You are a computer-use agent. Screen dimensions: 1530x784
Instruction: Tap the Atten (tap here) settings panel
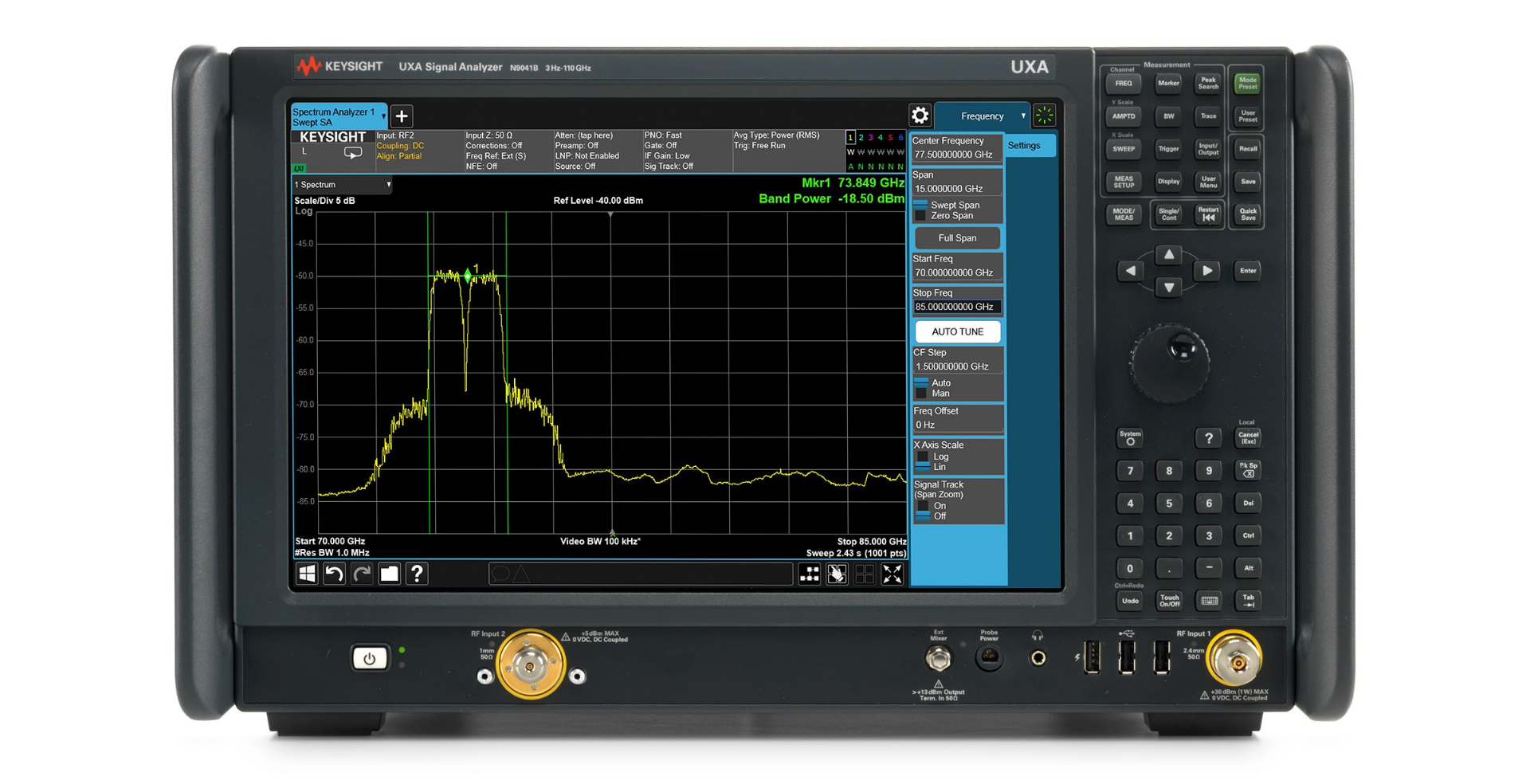(598, 151)
